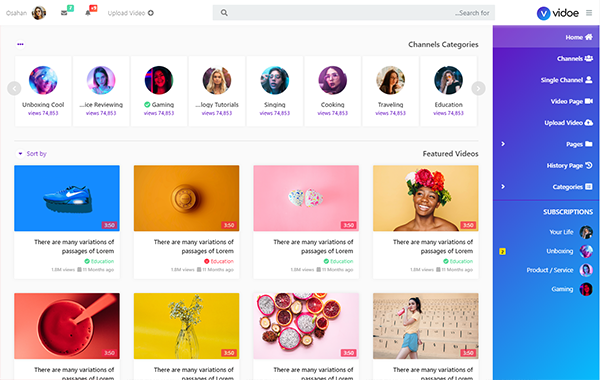The height and width of the screenshot is (380, 600).
Task: Open History Page in sidebar
Action: click(x=546, y=166)
